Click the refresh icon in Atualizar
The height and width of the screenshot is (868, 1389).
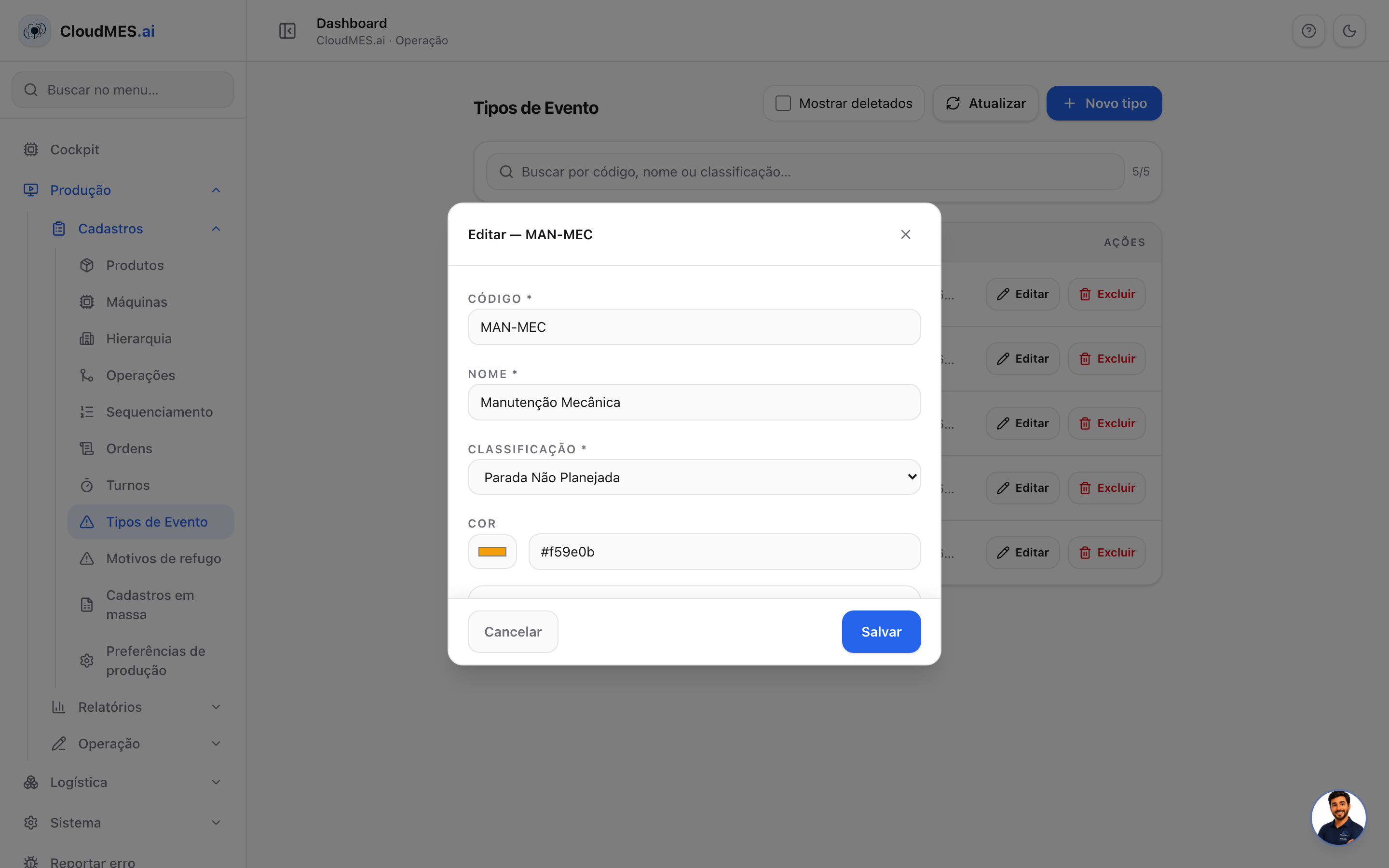(x=953, y=103)
